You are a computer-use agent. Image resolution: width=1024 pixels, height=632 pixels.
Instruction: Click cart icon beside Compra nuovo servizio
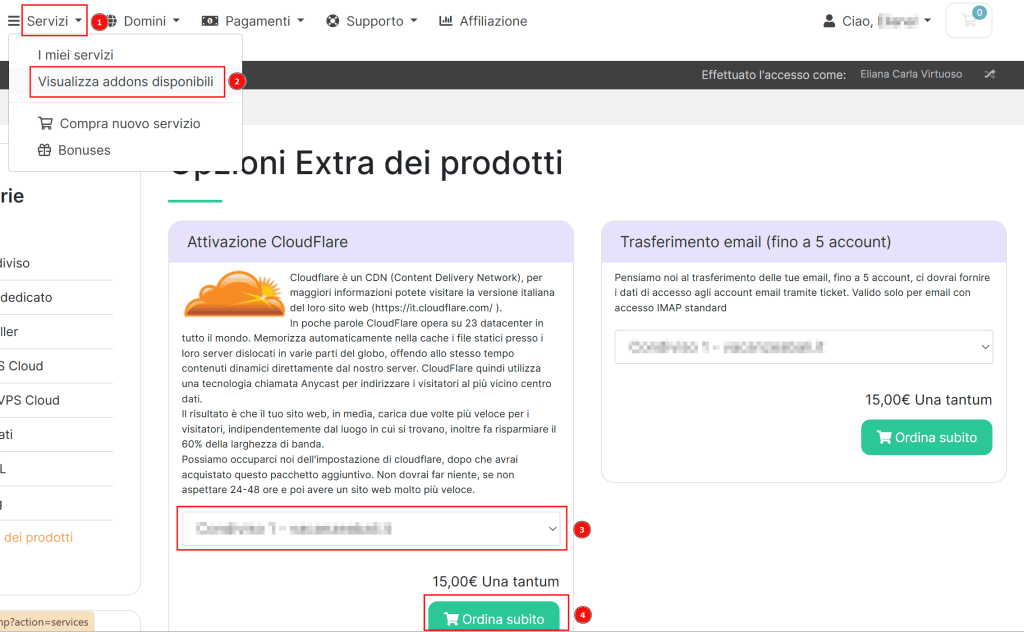pos(45,123)
